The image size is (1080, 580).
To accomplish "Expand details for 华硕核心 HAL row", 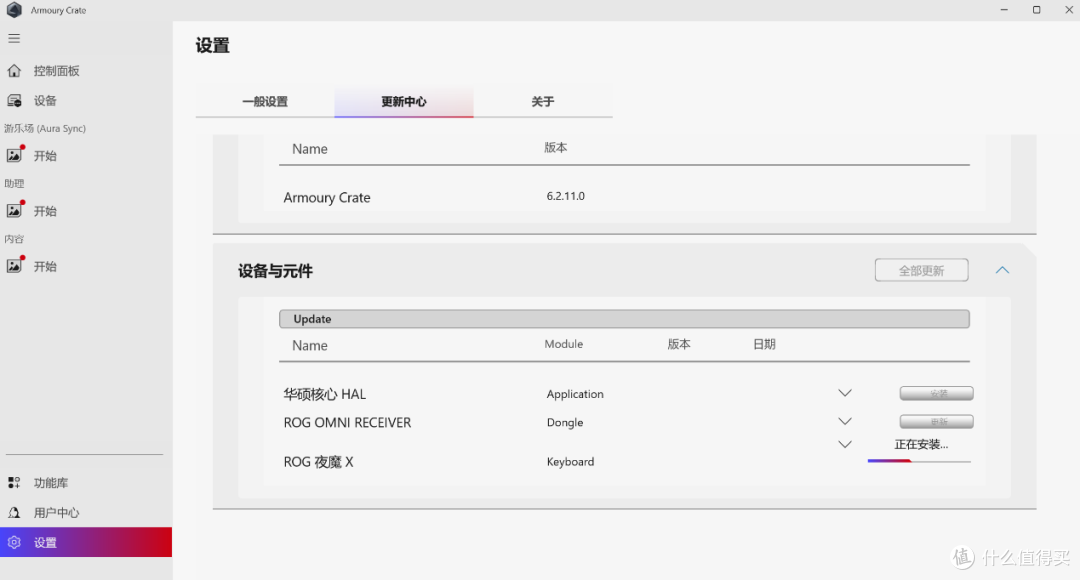I will [845, 393].
